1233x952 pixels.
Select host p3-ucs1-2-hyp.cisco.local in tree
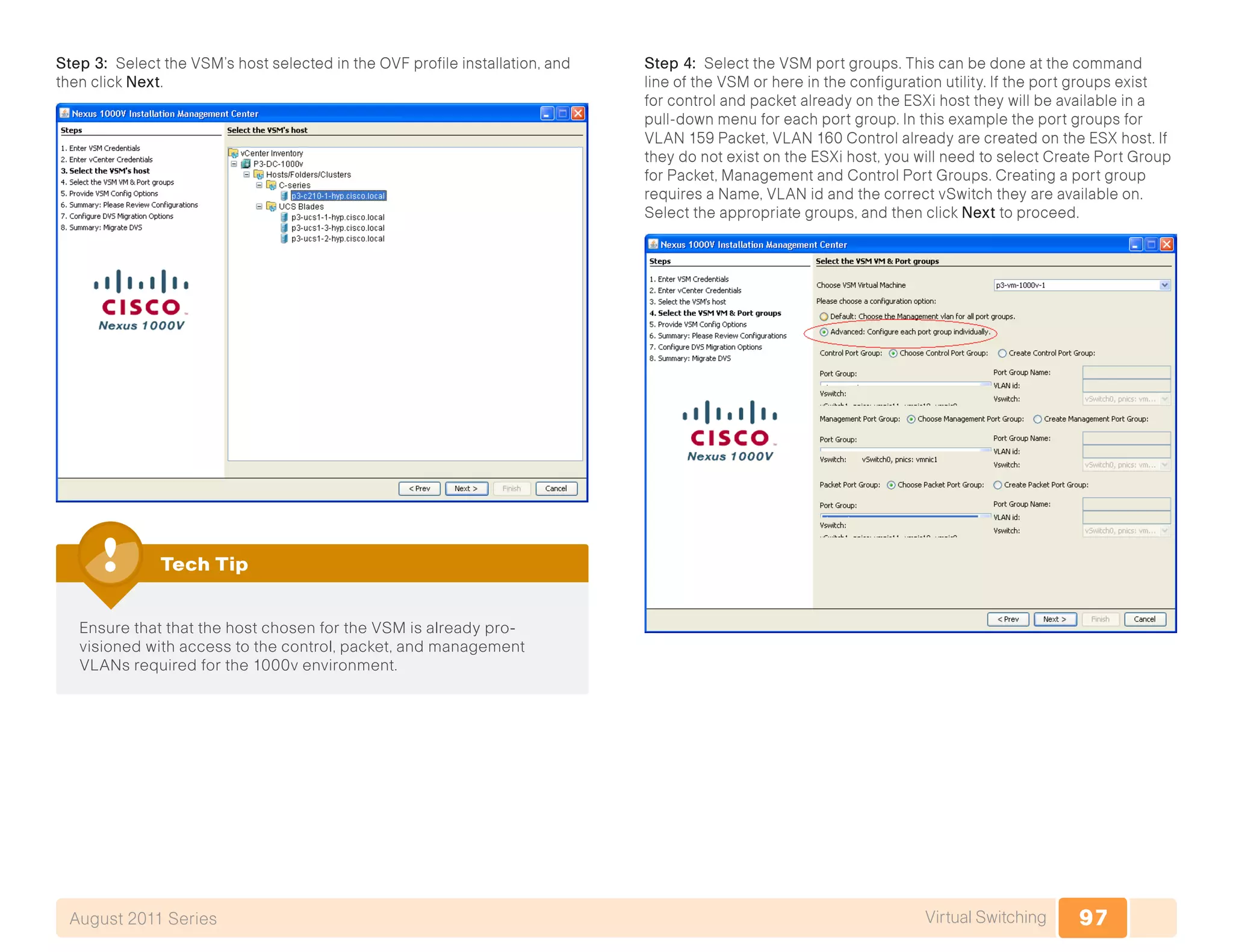338,239
